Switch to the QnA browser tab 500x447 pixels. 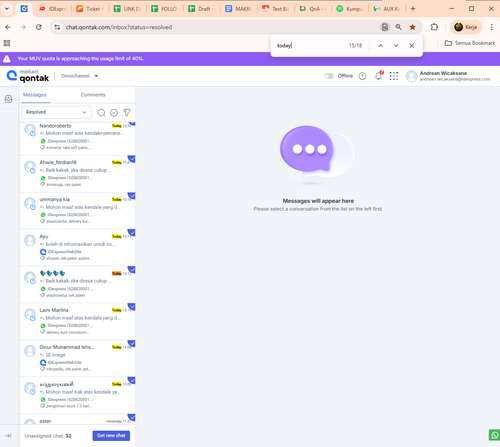[x=313, y=9]
